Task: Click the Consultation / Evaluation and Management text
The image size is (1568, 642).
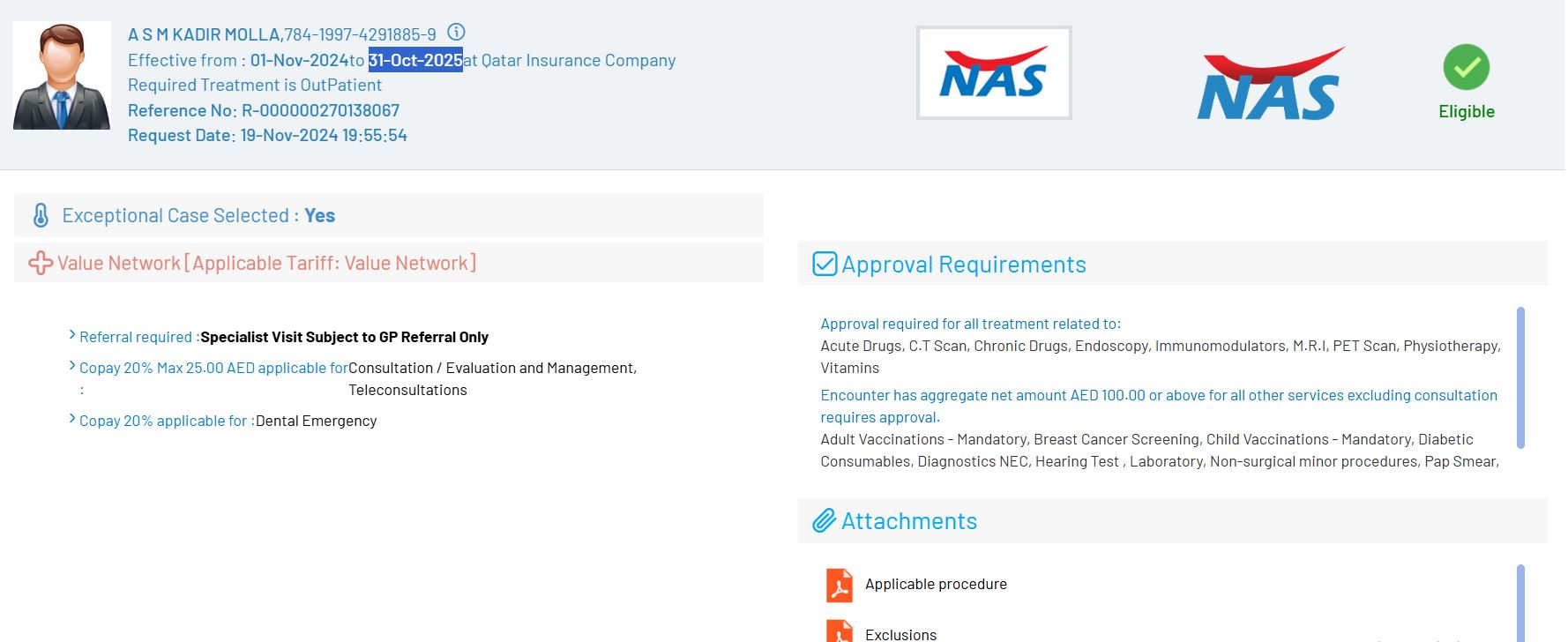Action: pos(492,368)
